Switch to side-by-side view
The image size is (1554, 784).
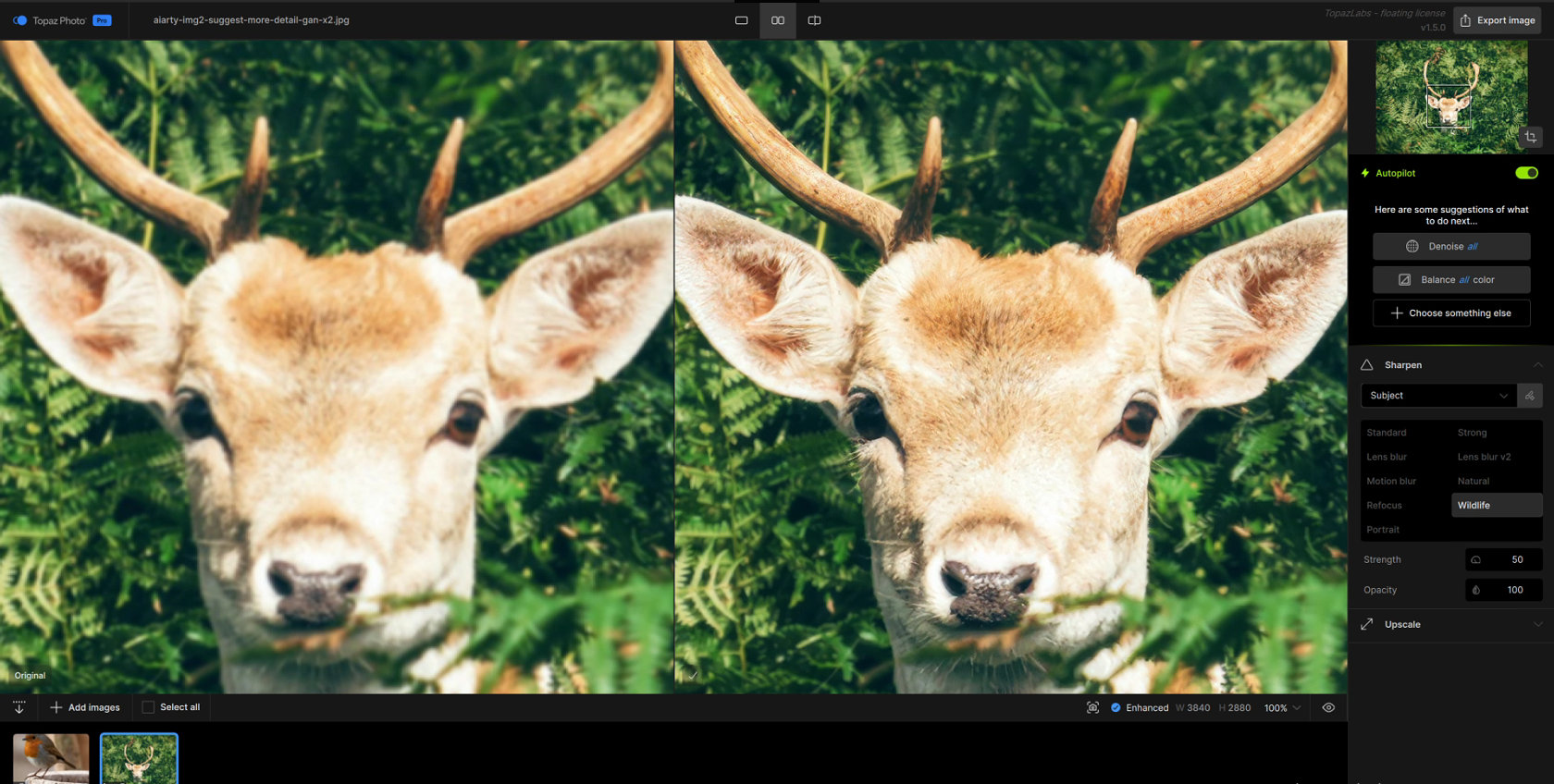point(778,20)
